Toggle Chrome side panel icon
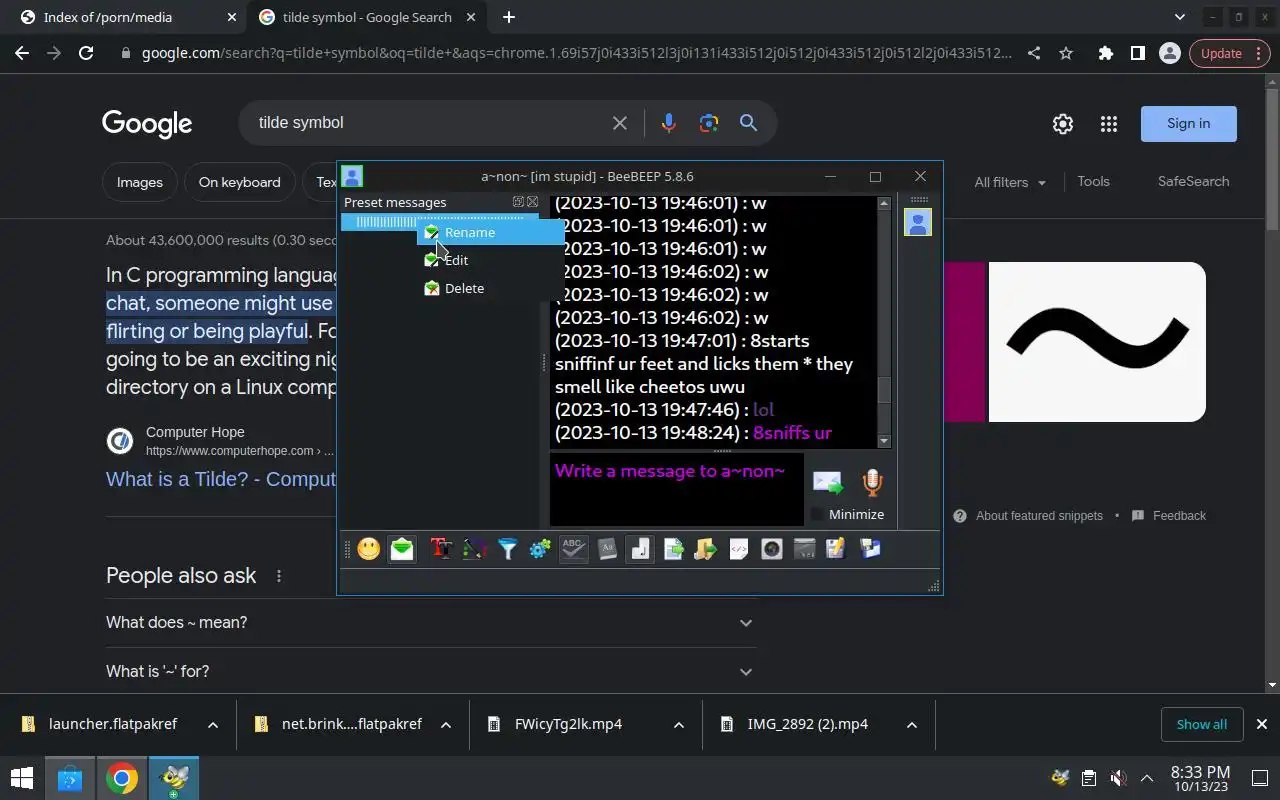This screenshot has height=800, width=1280. pyautogui.click(x=1137, y=53)
